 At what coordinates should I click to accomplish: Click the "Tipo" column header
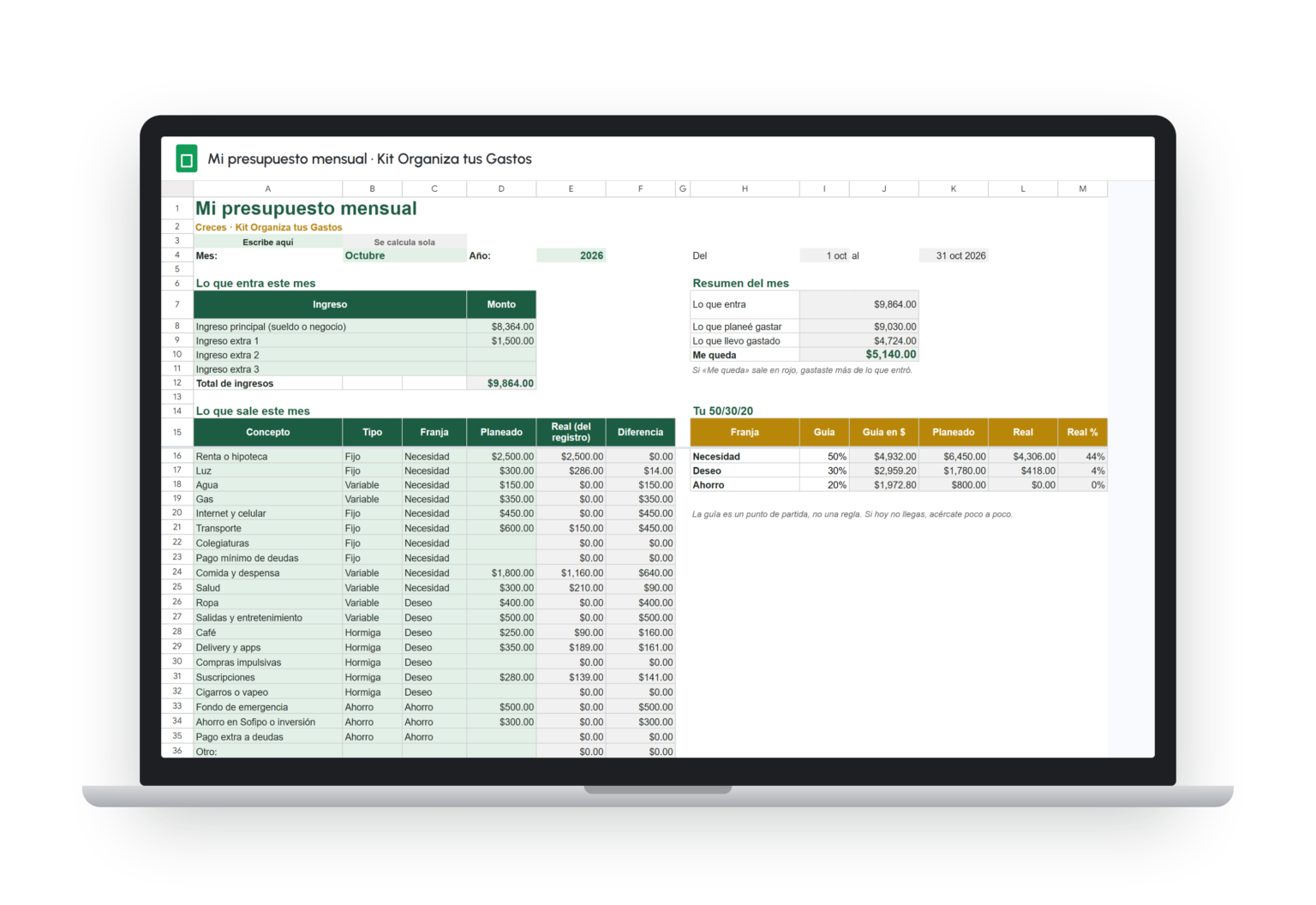pos(372,432)
